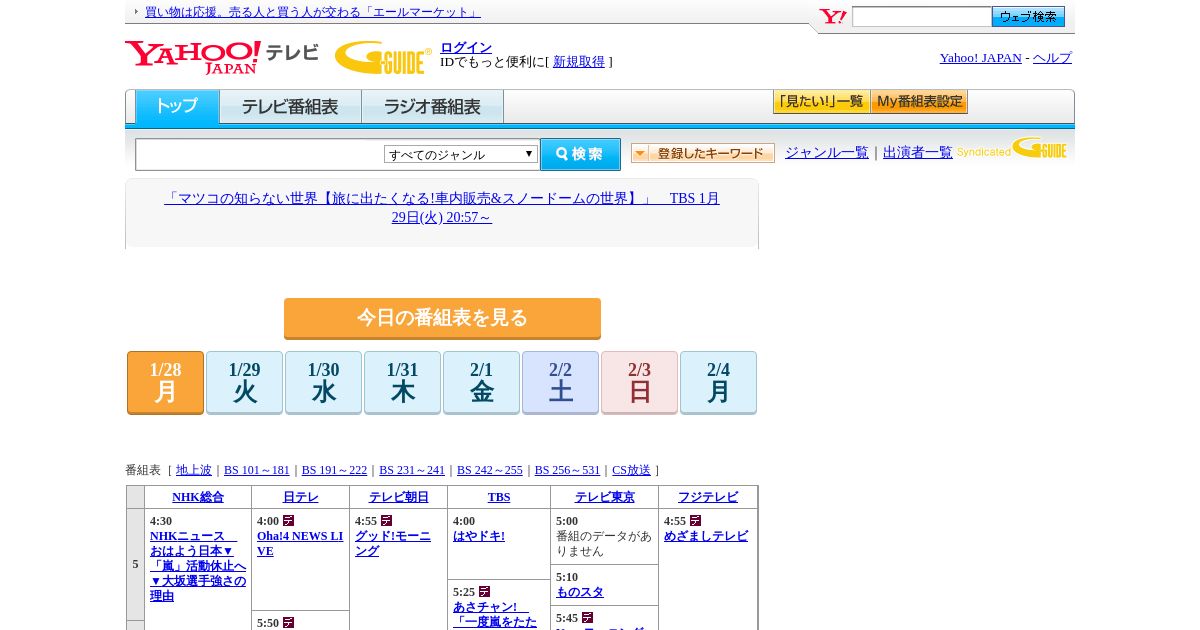Select the 地上波 broadcast link
This screenshot has width=1200, height=630.
pos(194,470)
